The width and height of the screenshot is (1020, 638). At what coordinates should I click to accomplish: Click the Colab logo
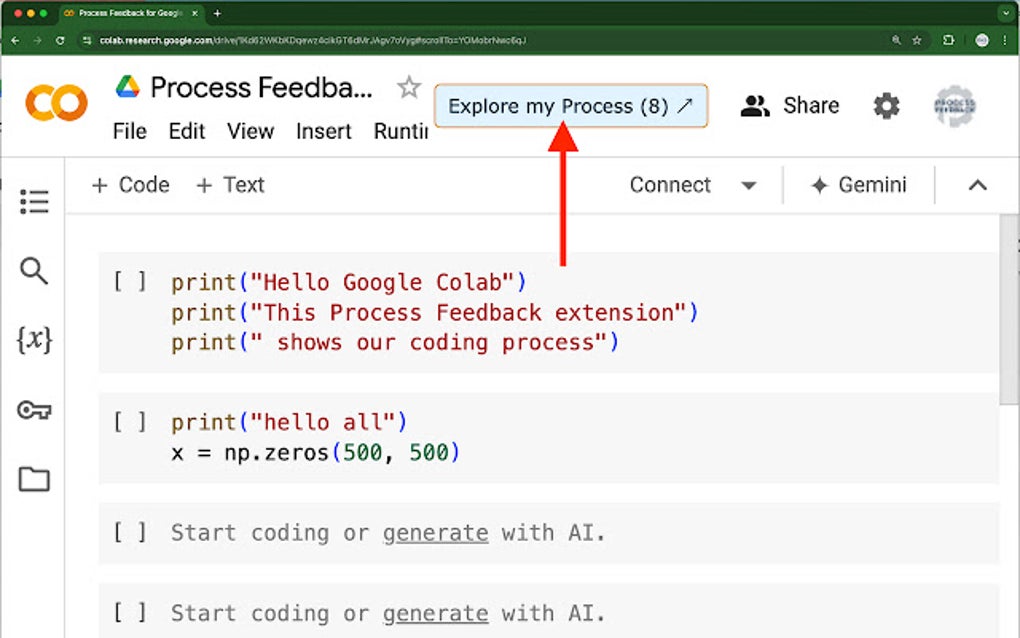coord(55,103)
